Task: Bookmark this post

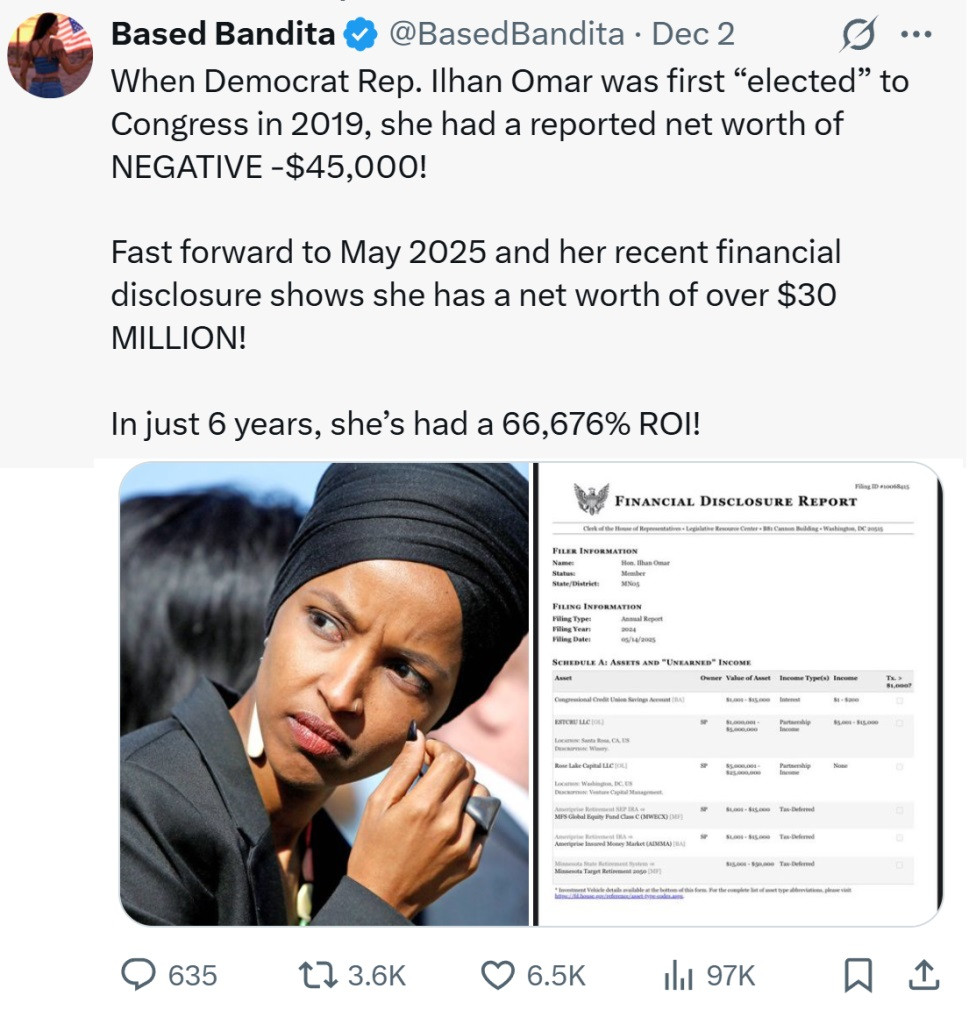Action: pos(857,975)
